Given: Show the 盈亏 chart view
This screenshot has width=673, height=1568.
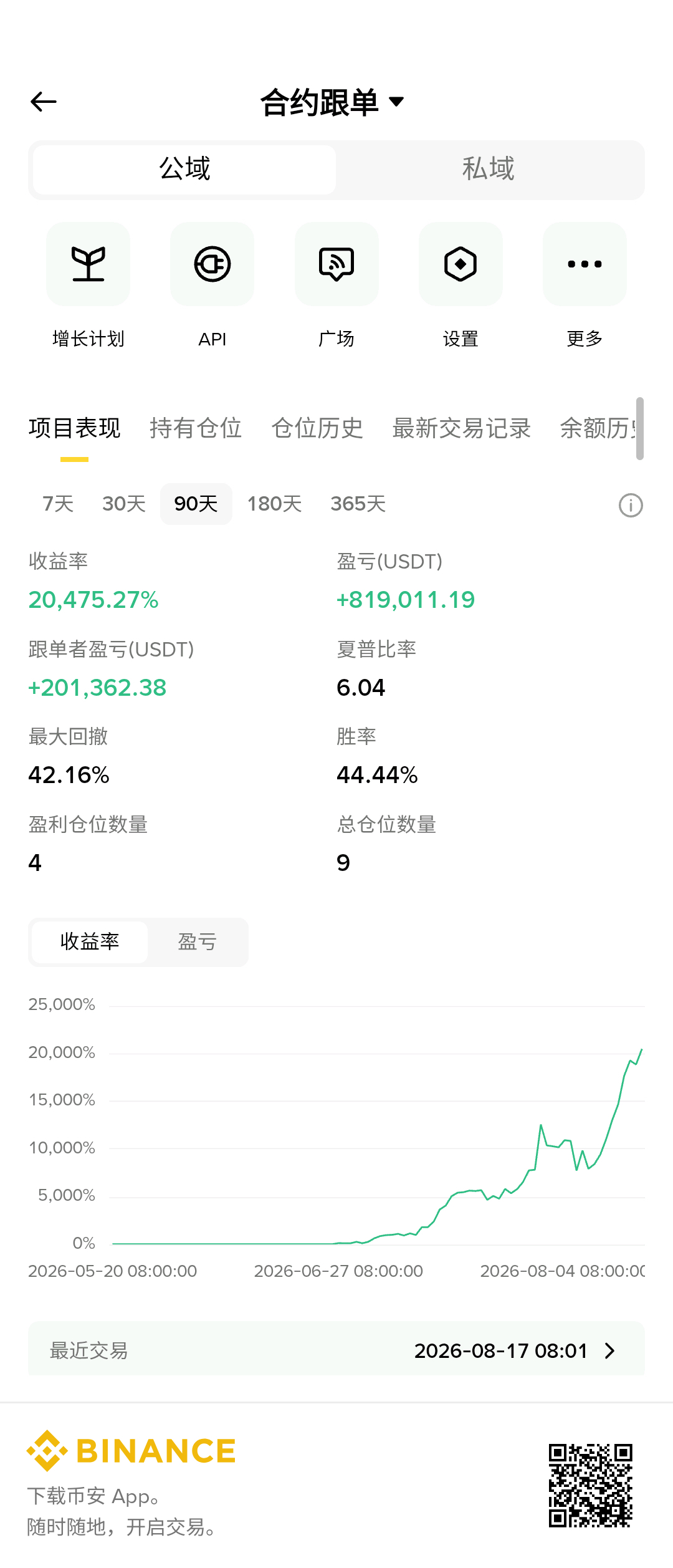Looking at the screenshot, I should [198, 942].
